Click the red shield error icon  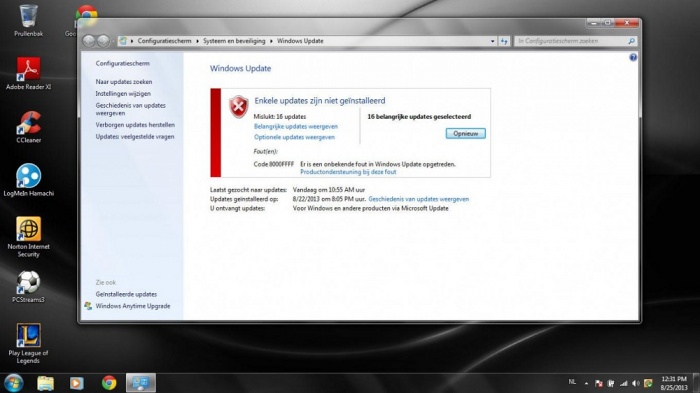(239, 107)
